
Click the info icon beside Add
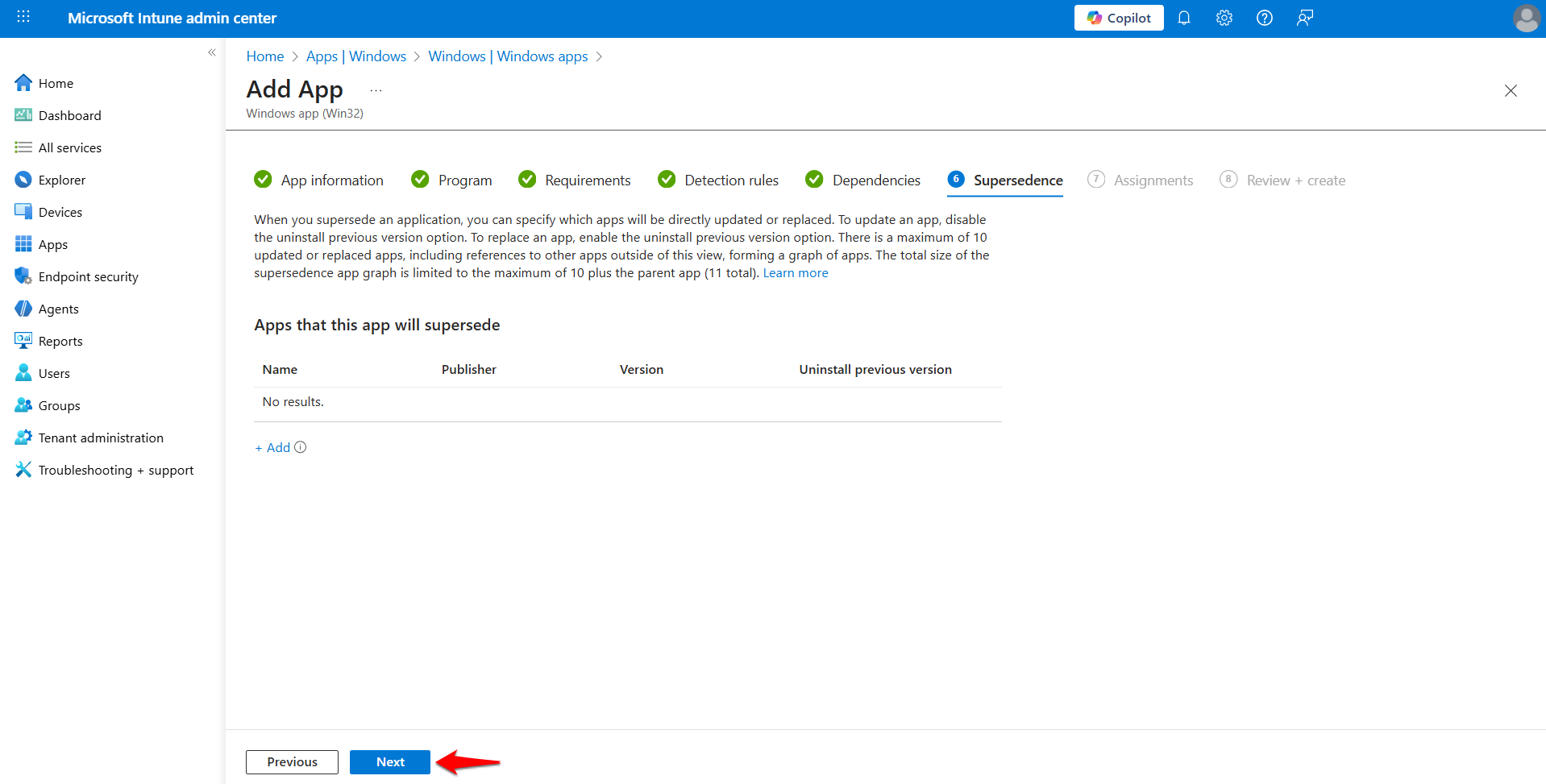(x=301, y=447)
